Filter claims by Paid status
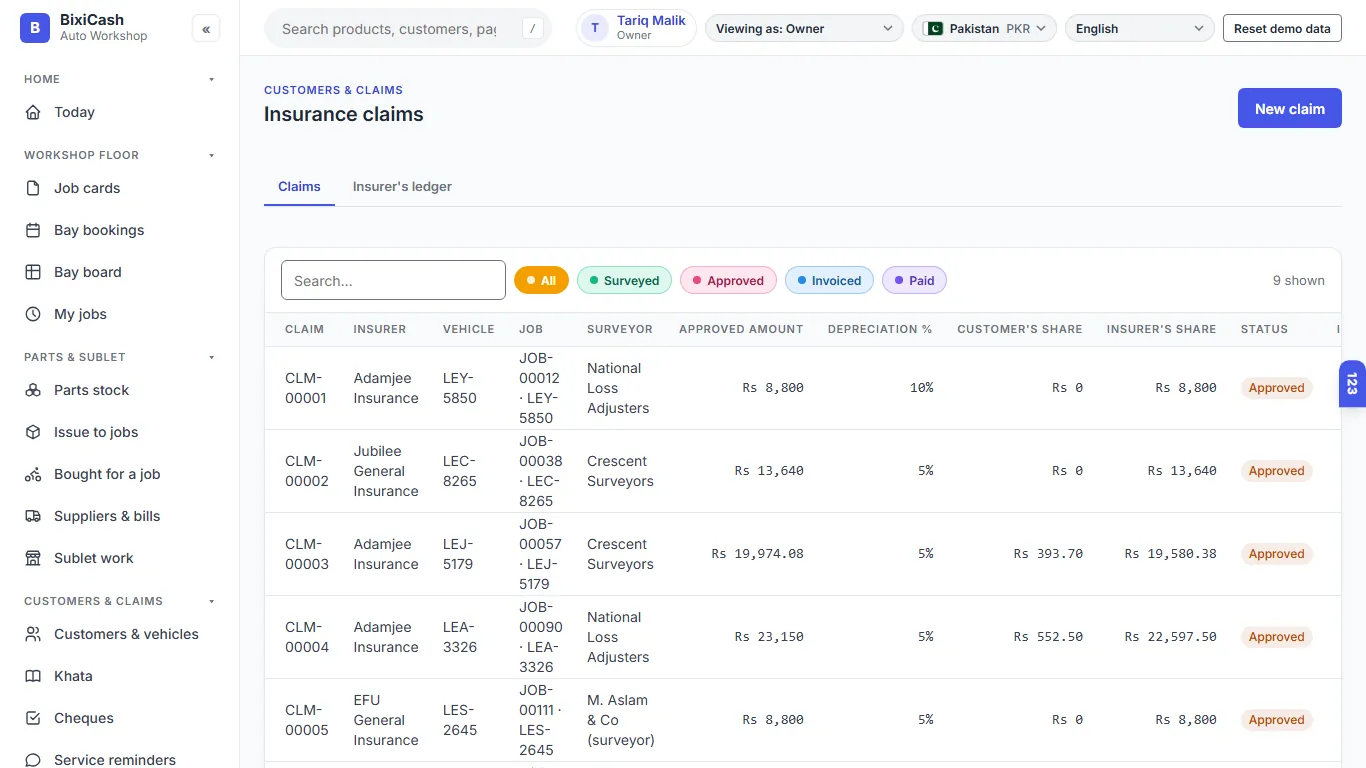Screen dimensions: 1366x768 click(x=914, y=281)
